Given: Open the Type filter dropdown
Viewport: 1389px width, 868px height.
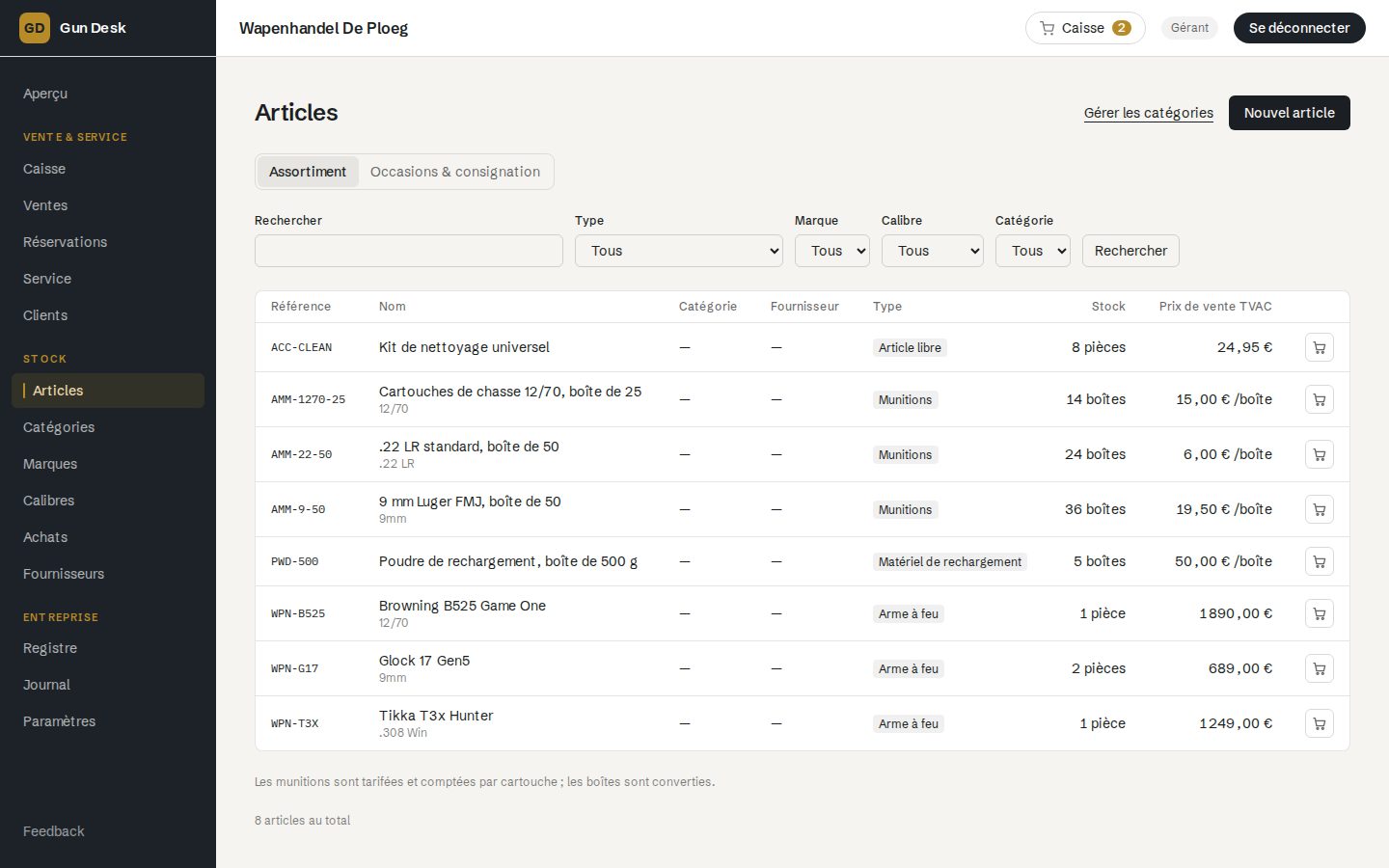Looking at the screenshot, I should [x=679, y=251].
